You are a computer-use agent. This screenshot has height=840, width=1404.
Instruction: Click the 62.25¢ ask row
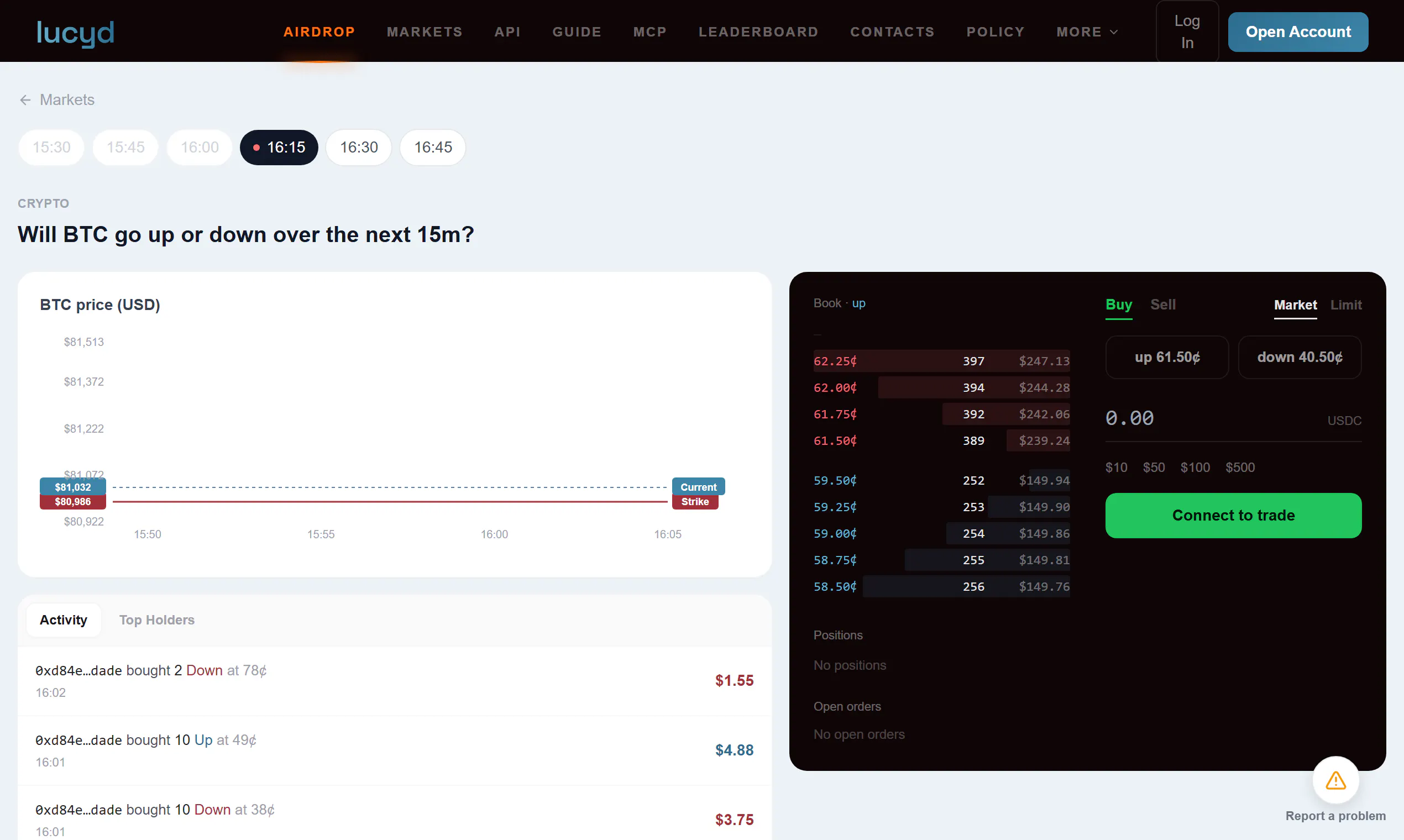(941, 360)
